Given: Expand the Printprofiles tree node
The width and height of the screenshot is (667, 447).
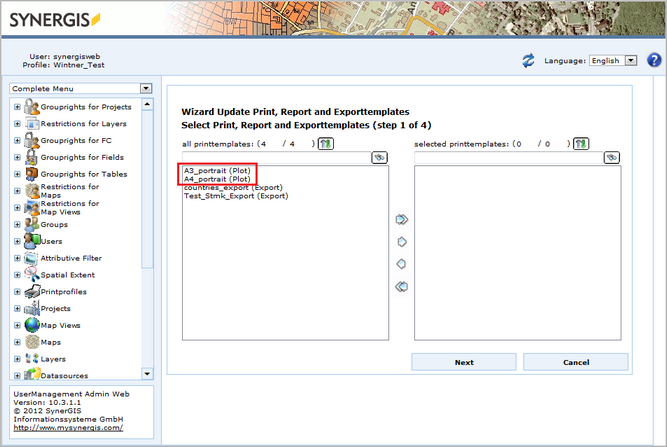Looking at the screenshot, I should (17, 292).
